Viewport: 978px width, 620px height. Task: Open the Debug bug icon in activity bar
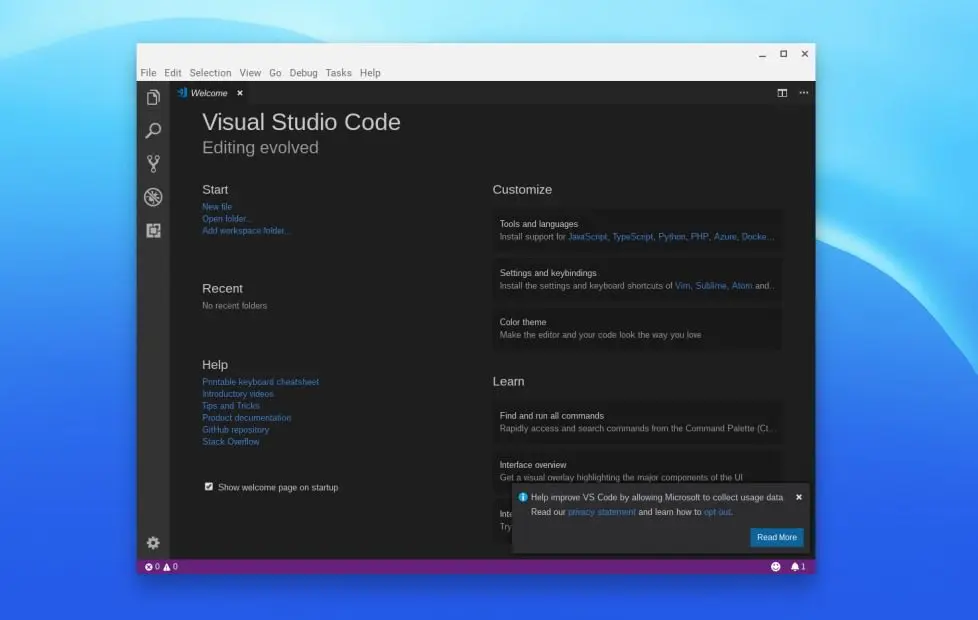[x=153, y=197]
